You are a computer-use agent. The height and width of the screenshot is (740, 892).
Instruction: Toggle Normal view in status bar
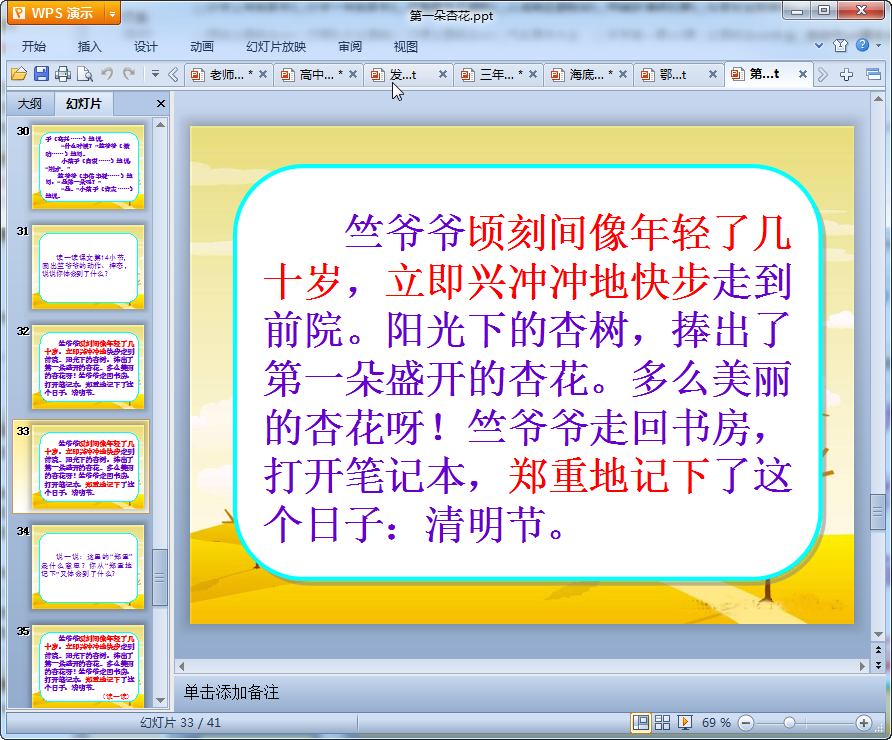point(640,722)
